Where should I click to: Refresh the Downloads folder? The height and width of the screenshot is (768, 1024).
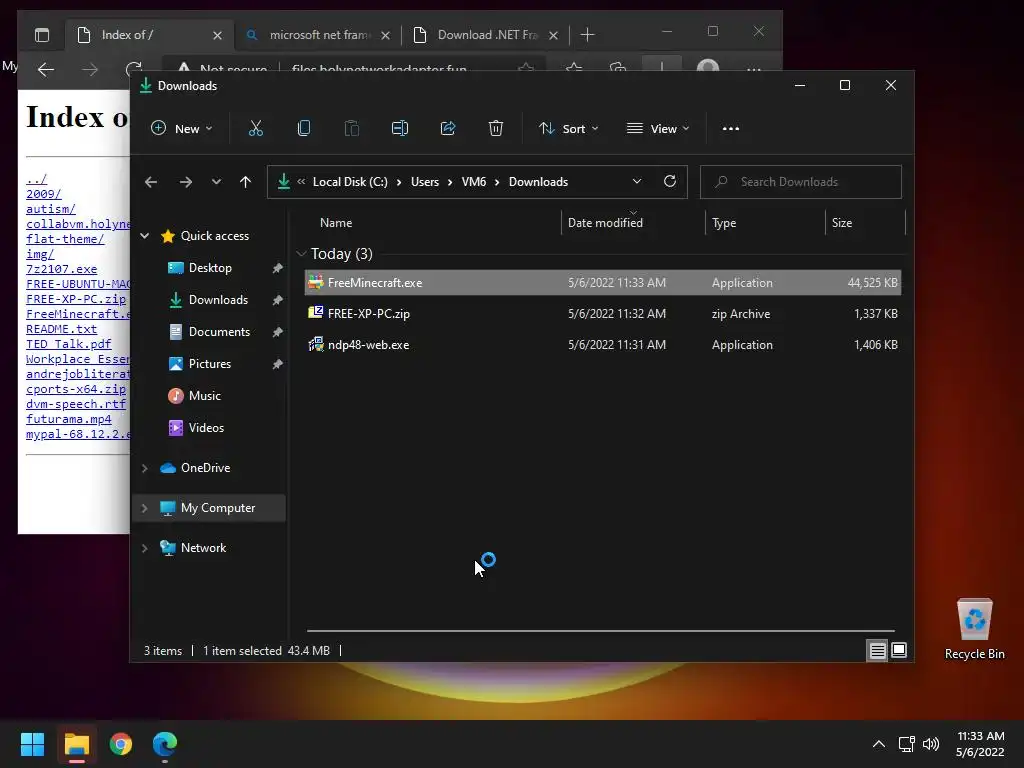tap(670, 182)
